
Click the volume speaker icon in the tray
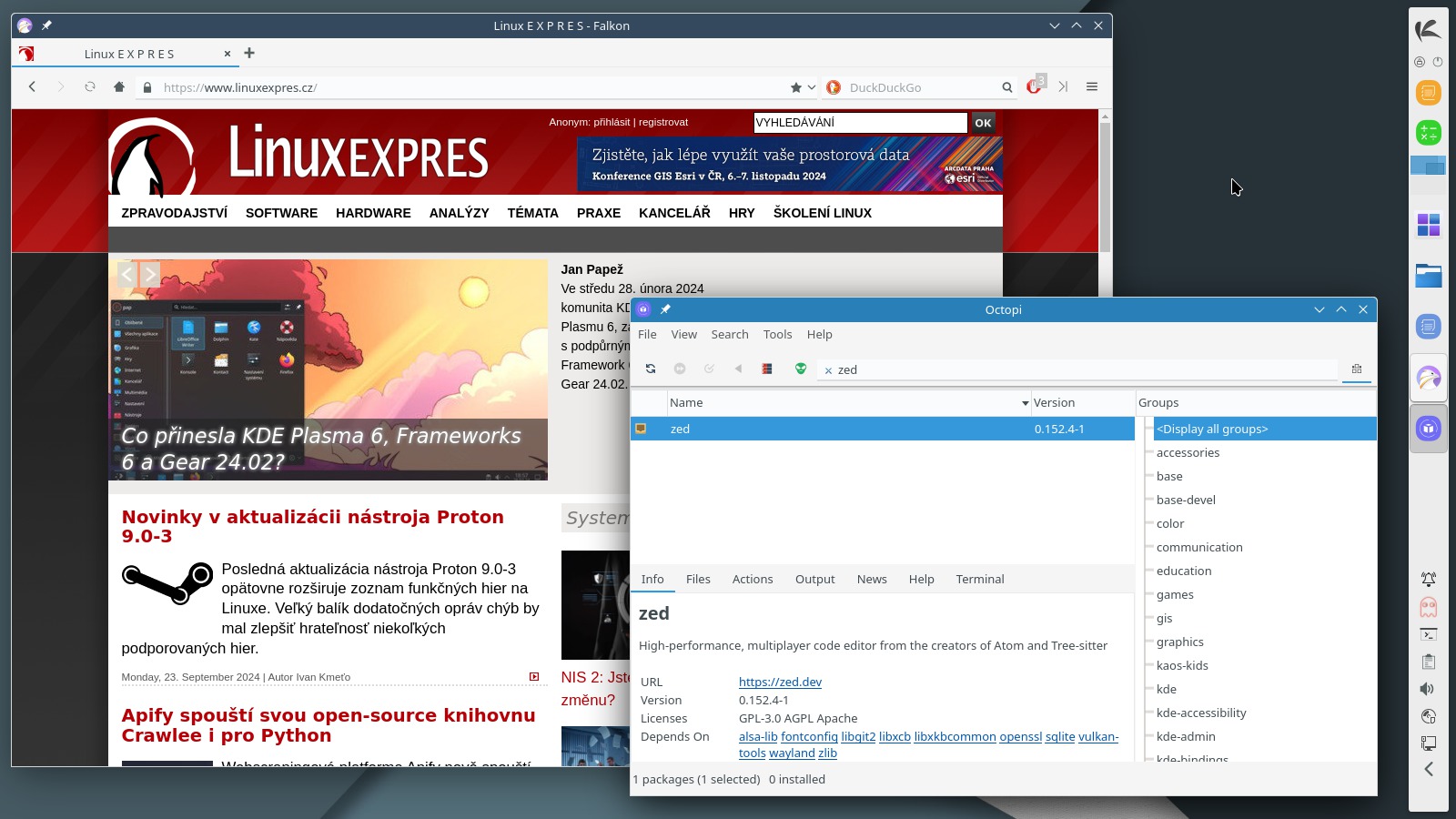click(x=1428, y=689)
